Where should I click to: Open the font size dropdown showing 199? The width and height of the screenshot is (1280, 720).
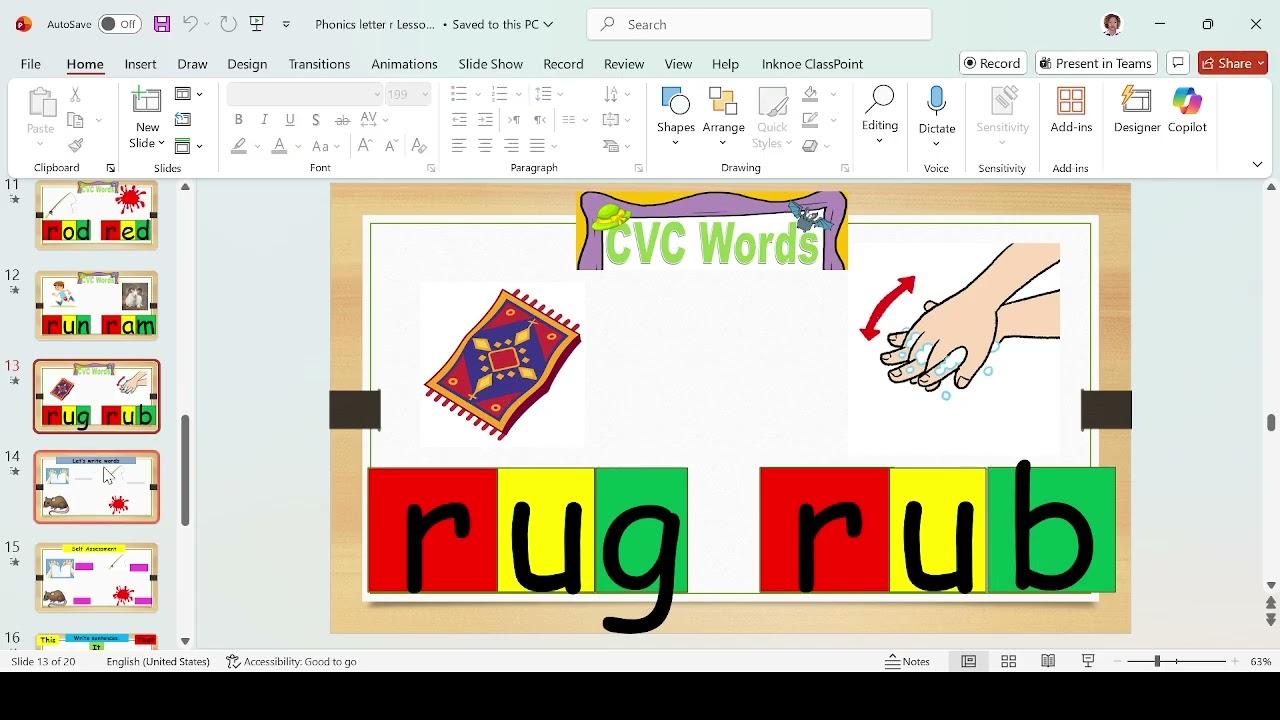click(x=426, y=94)
